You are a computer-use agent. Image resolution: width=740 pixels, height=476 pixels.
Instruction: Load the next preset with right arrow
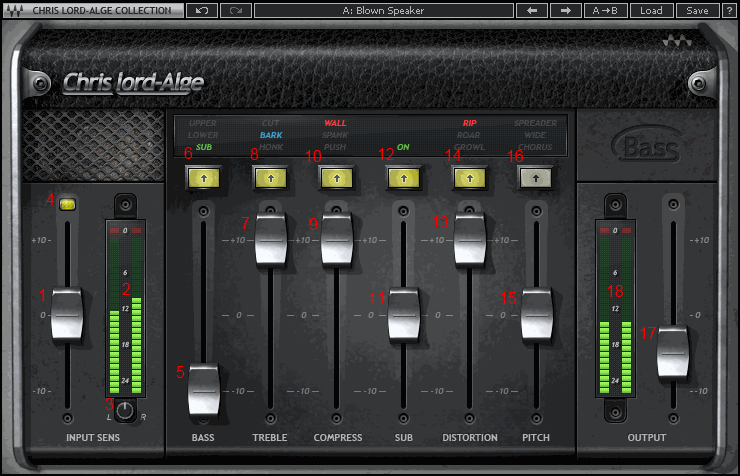[x=566, y=10]
